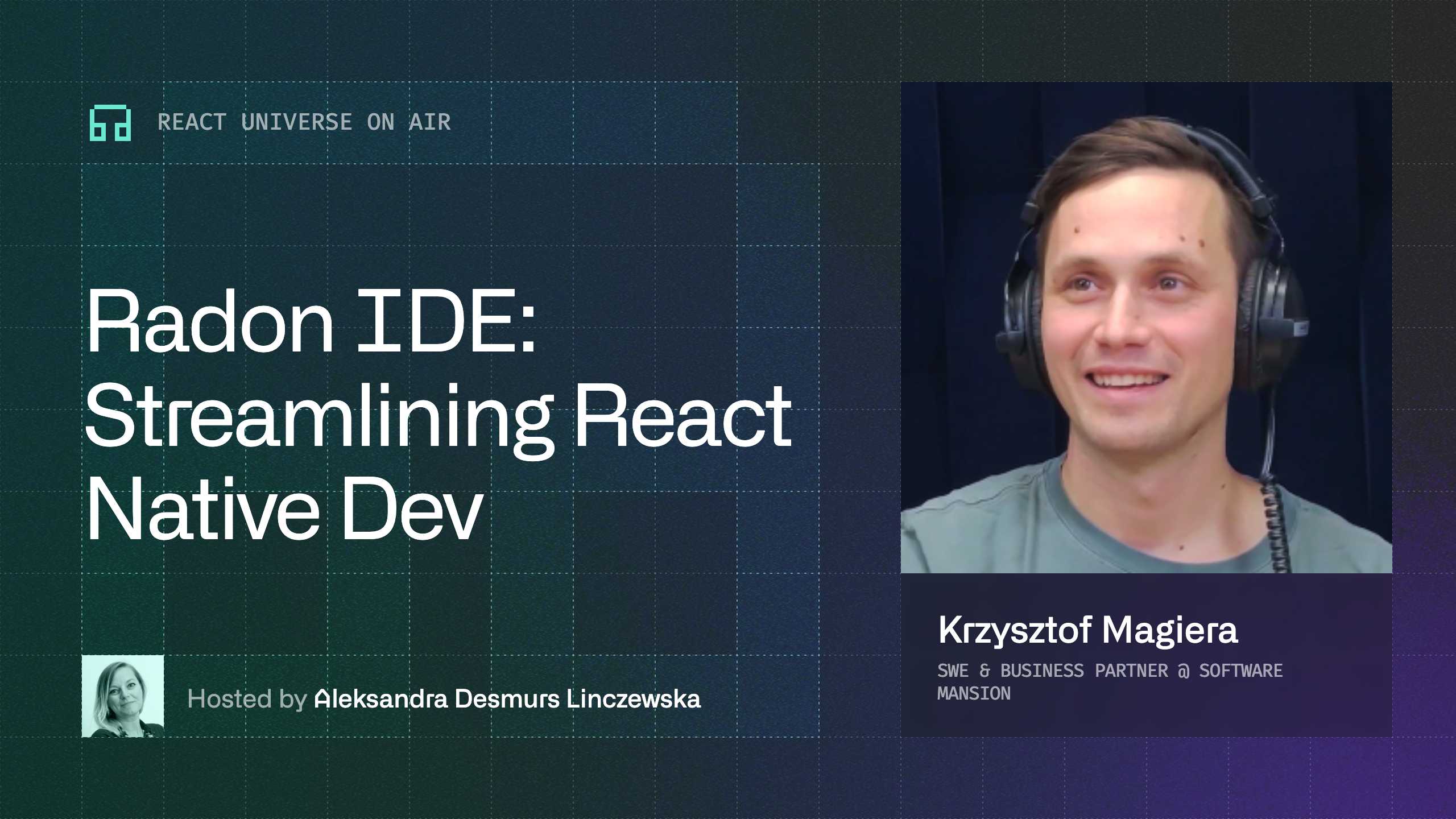Viewport: 1456px width, 819px height.
Task: Click the 'Streamlining React' title line
Action: point(438,416)
